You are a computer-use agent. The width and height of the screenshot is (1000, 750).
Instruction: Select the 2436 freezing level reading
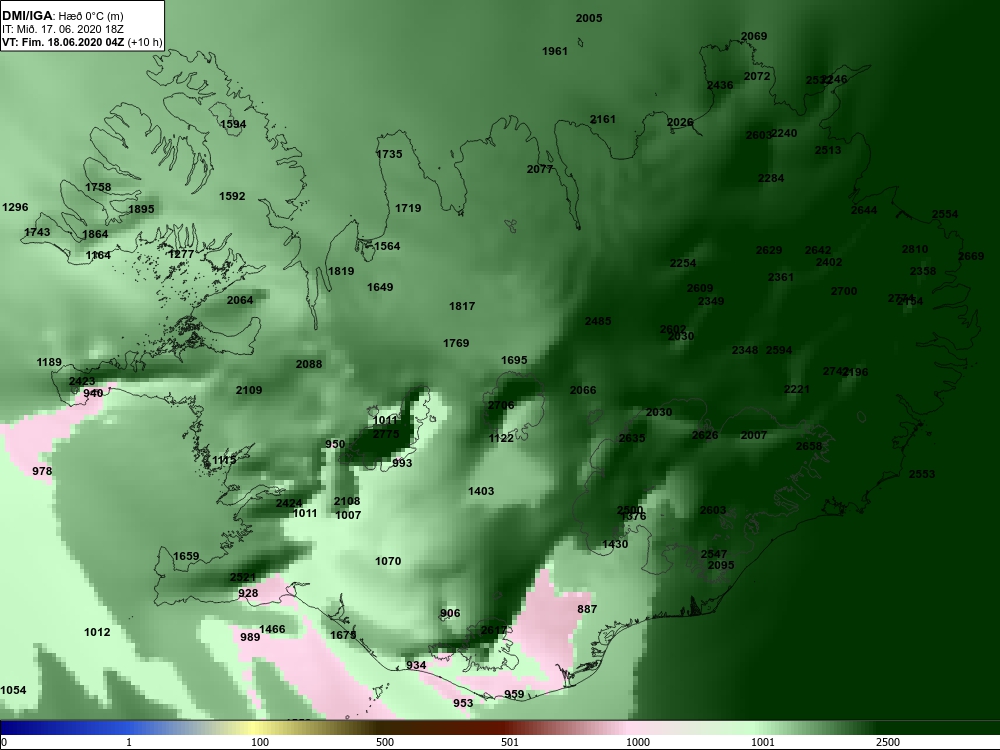[x=720, y=85]
